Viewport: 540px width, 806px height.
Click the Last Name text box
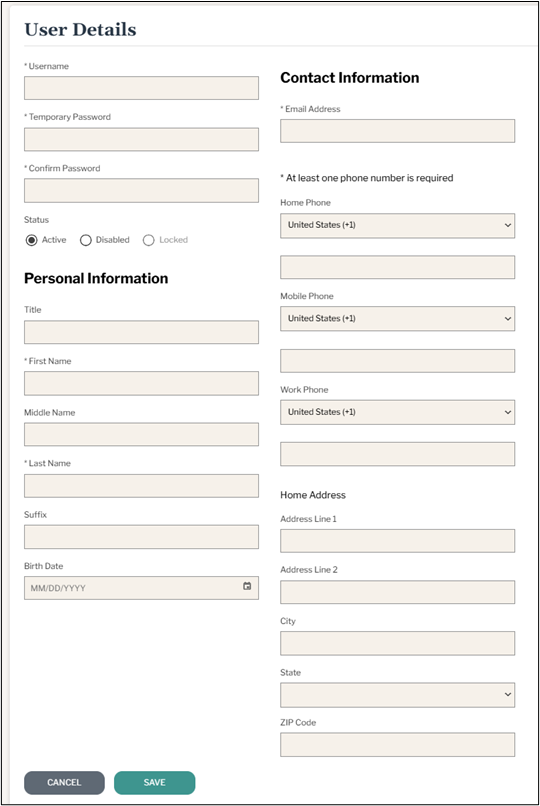point(141,486)
